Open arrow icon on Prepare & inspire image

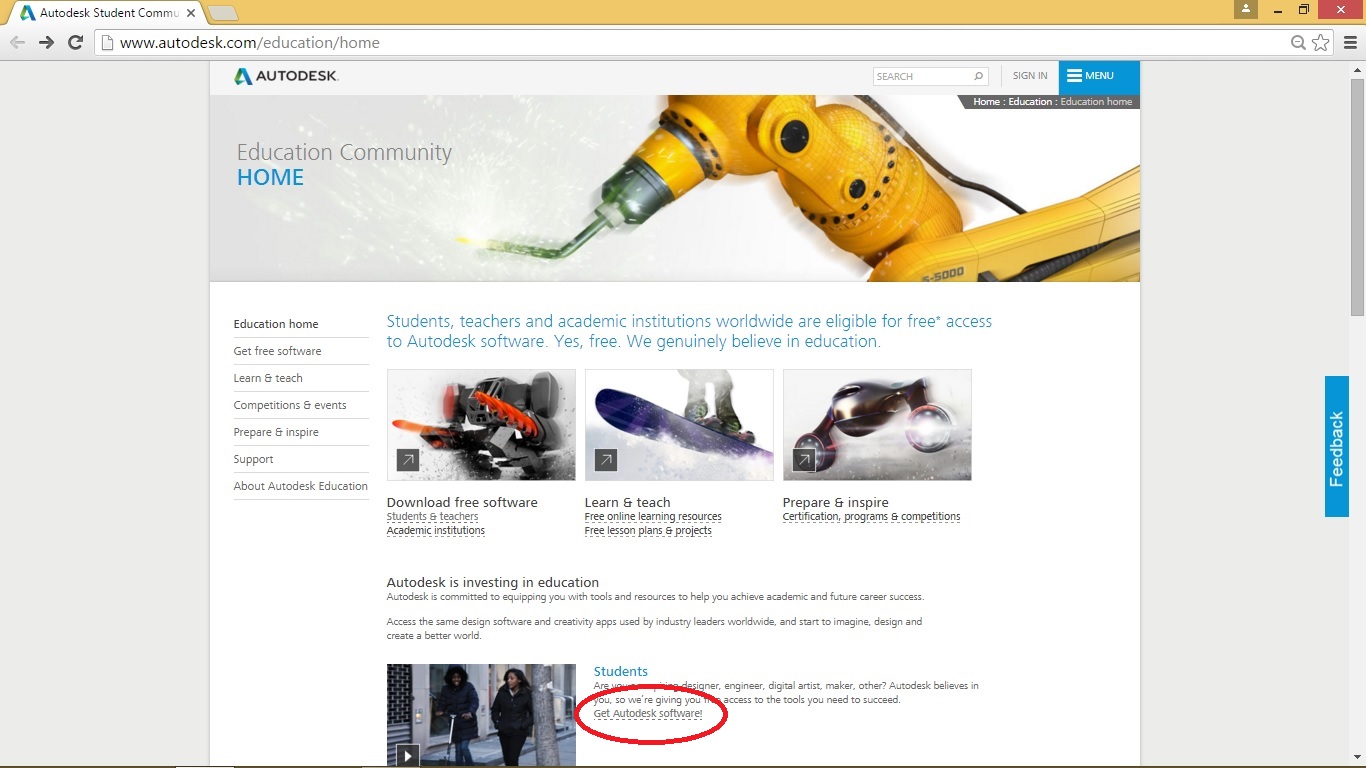(x=803, y=460)
